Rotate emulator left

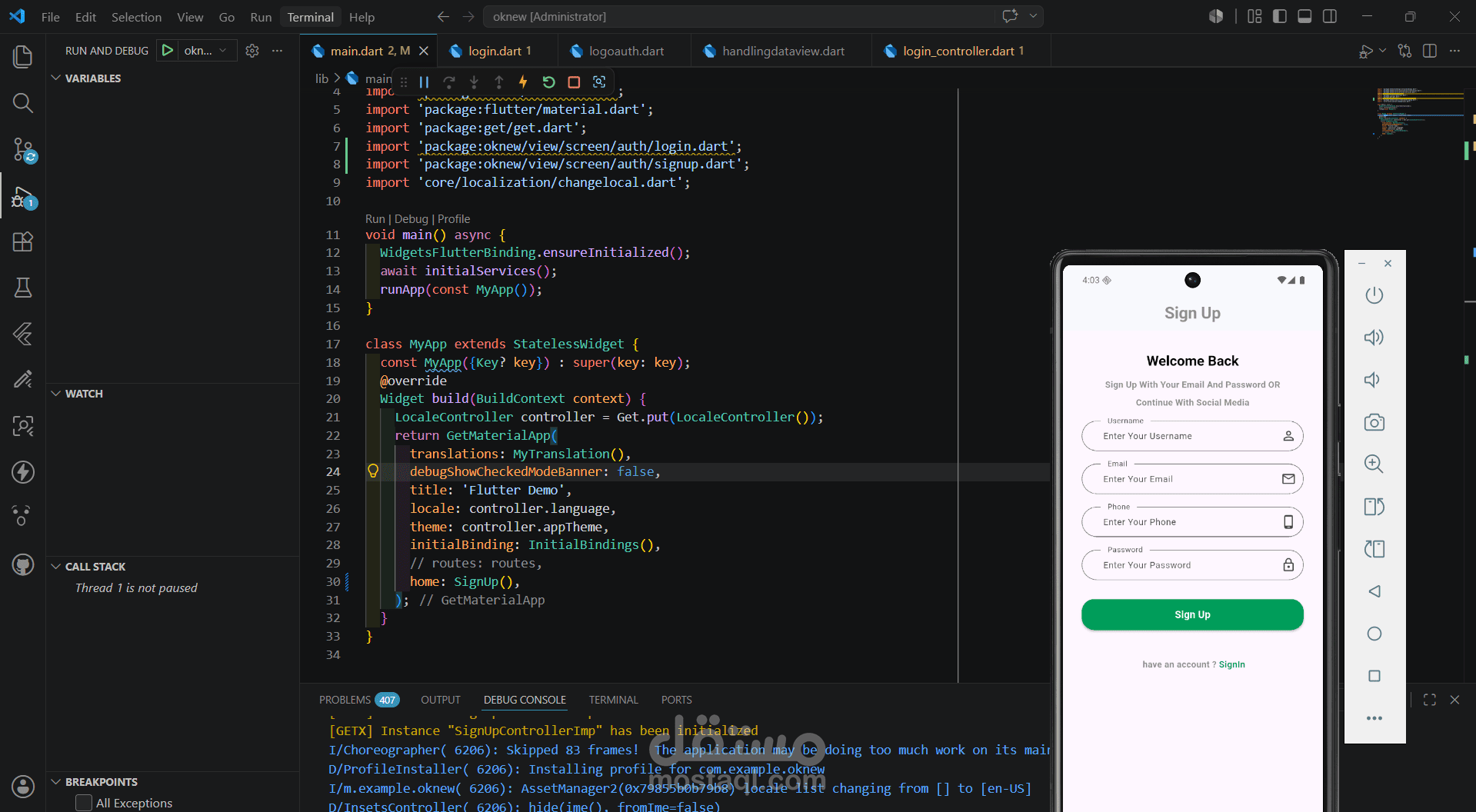[1374, 507]
